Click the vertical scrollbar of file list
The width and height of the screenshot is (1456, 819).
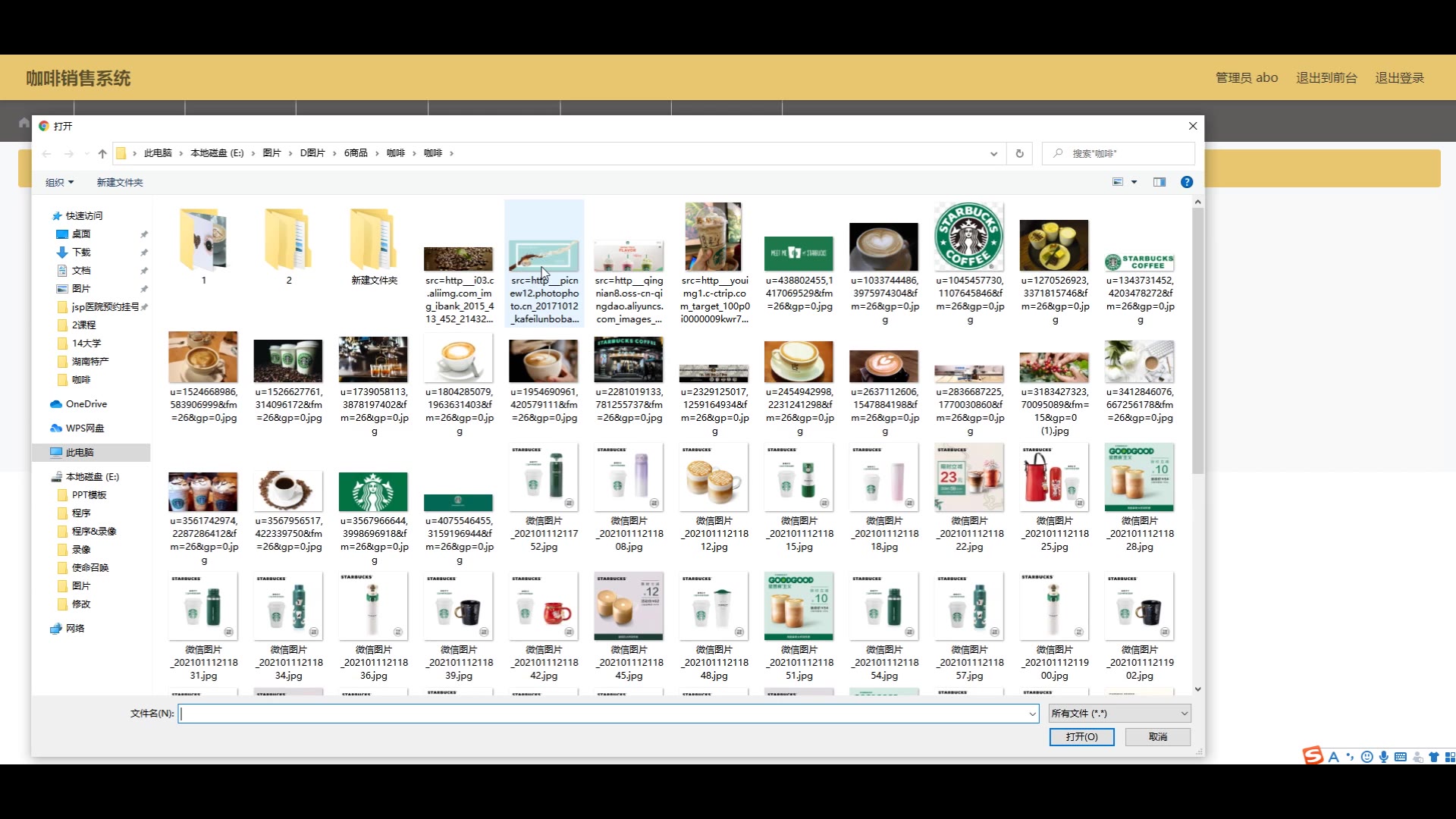(x=1197, y=341)
